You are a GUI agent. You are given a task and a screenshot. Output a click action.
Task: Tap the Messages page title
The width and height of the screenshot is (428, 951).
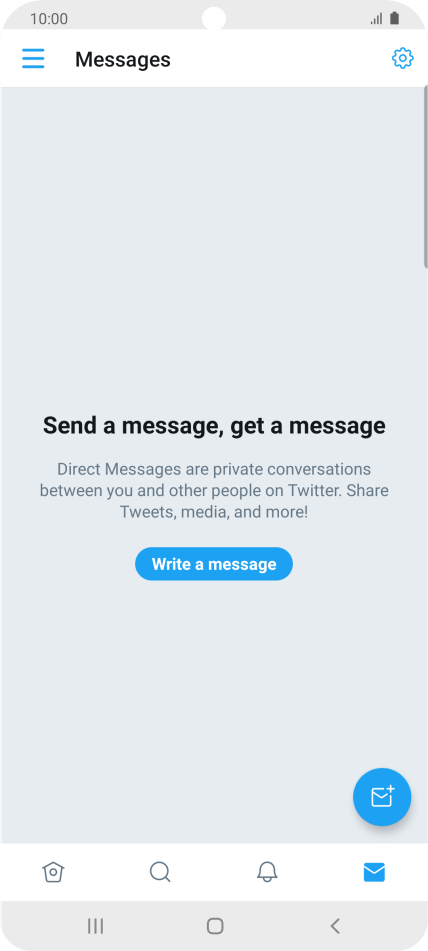[122, 59]
